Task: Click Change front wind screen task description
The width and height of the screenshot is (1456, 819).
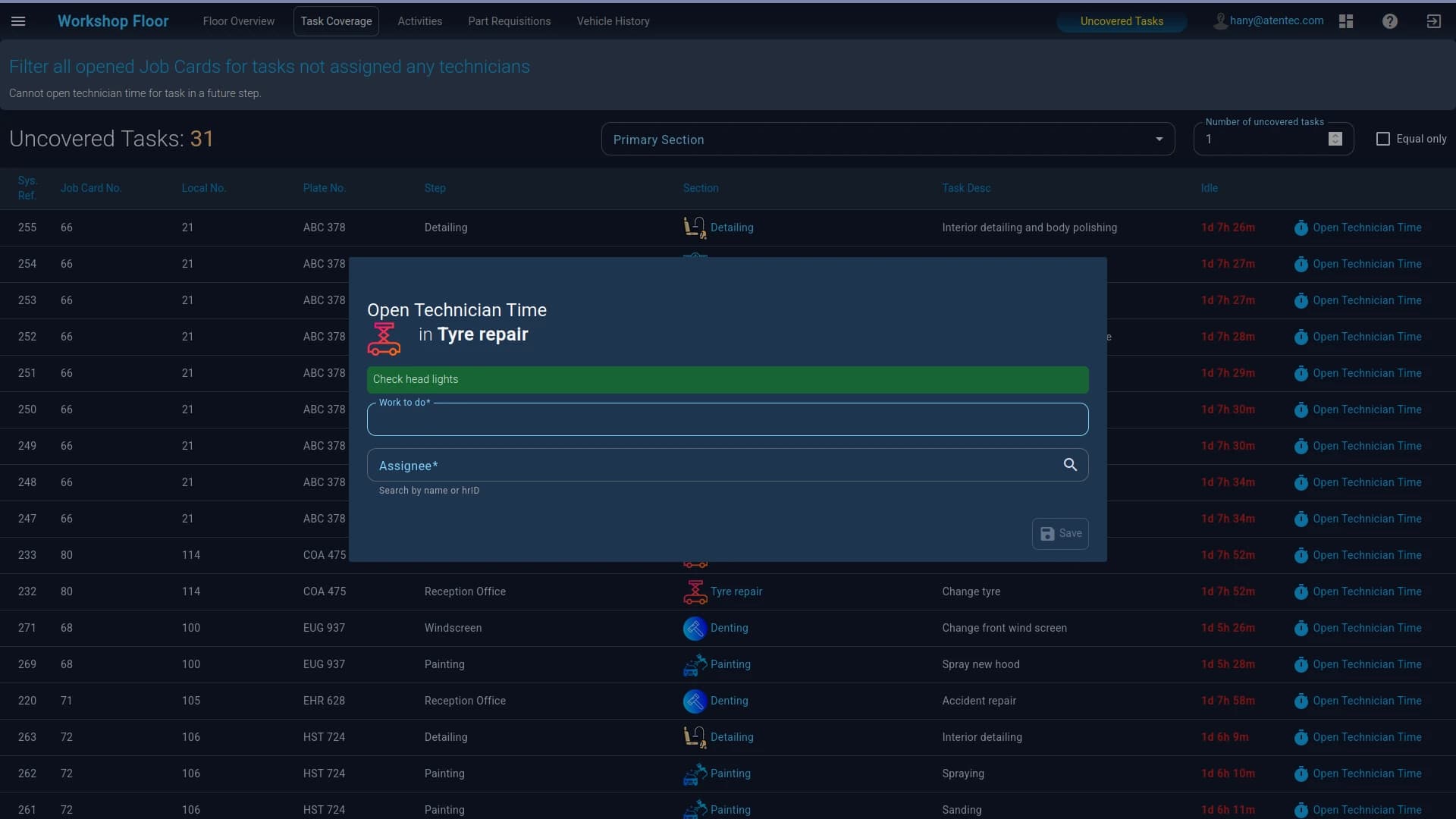Action: (1004, 628)
